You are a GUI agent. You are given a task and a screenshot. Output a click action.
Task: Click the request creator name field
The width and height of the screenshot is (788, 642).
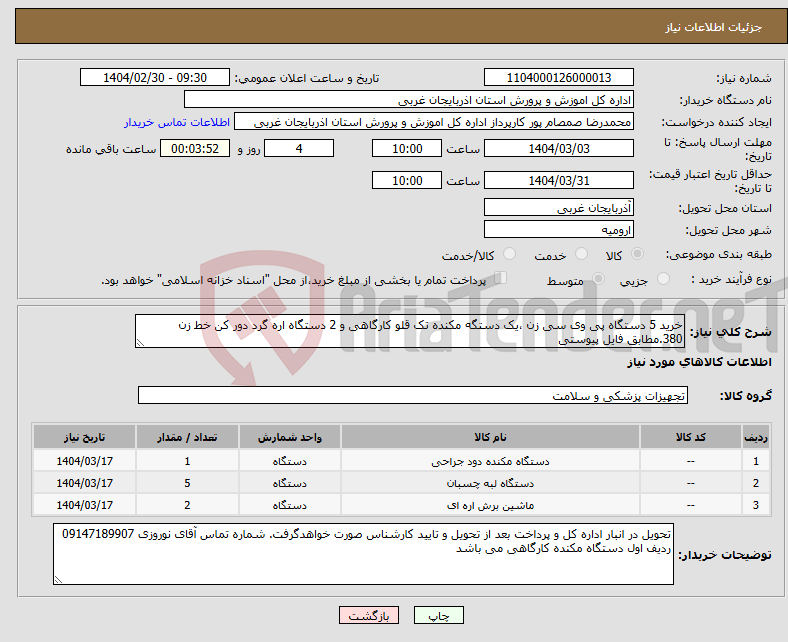pyautogui.click(x=434, y=122)
